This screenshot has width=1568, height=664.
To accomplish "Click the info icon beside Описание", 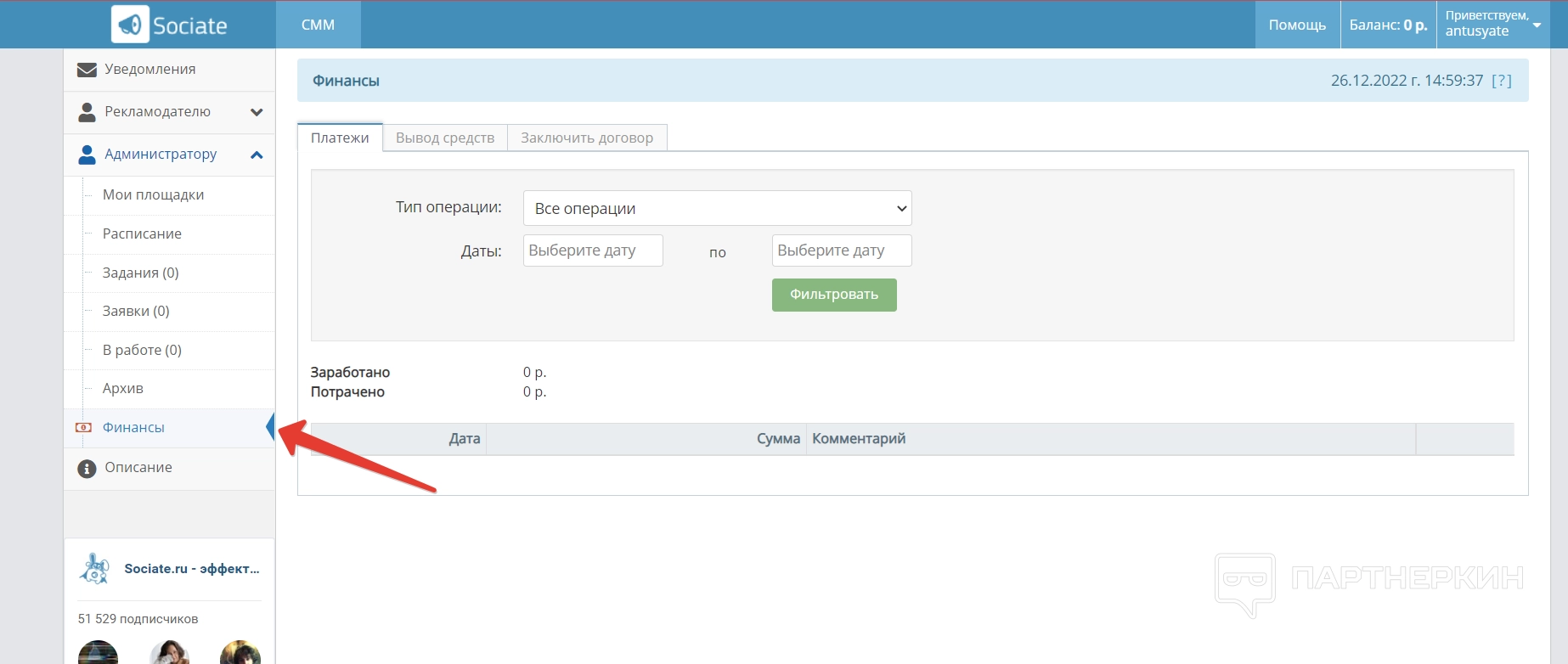I will point(87,469).
